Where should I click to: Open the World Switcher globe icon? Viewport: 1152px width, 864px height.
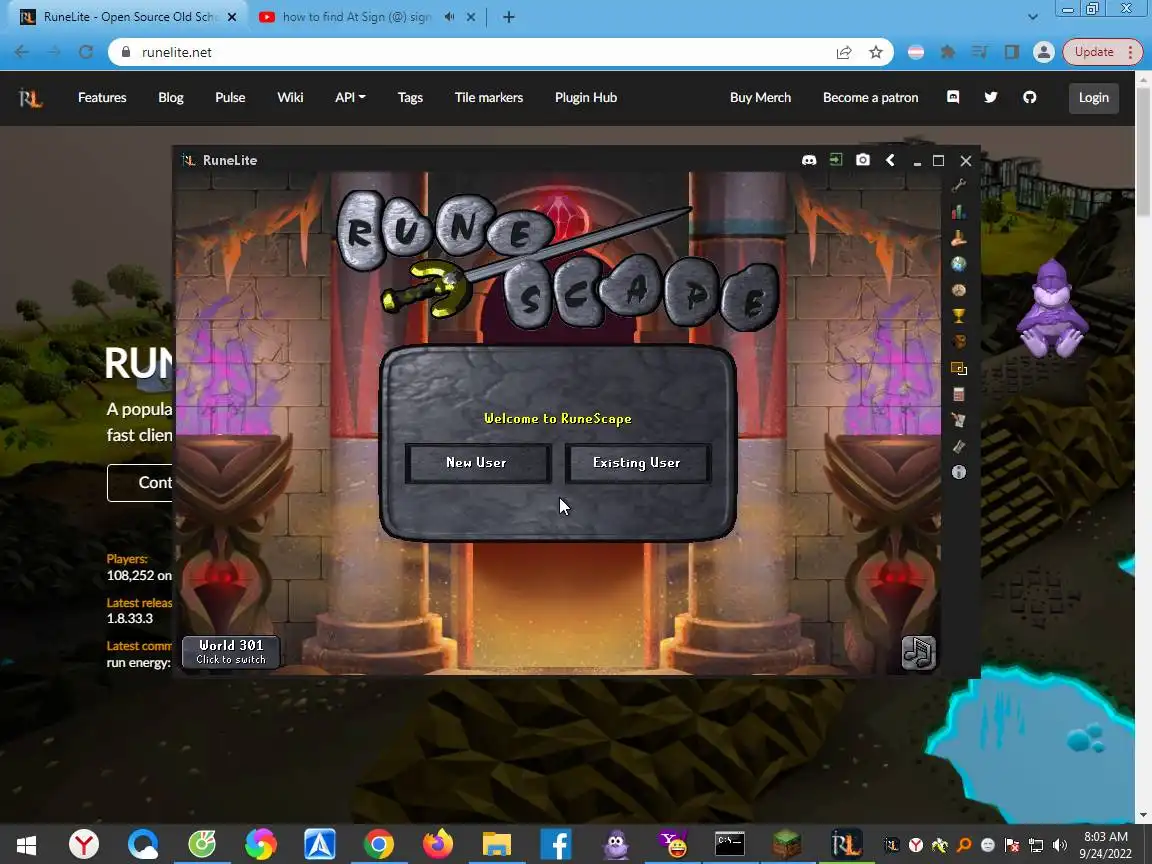click(958, 264)
